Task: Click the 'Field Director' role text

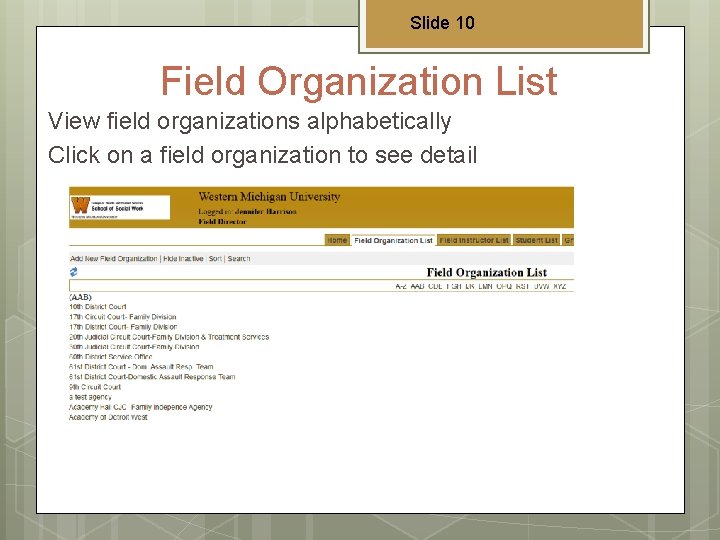Action: click(222, 222)
